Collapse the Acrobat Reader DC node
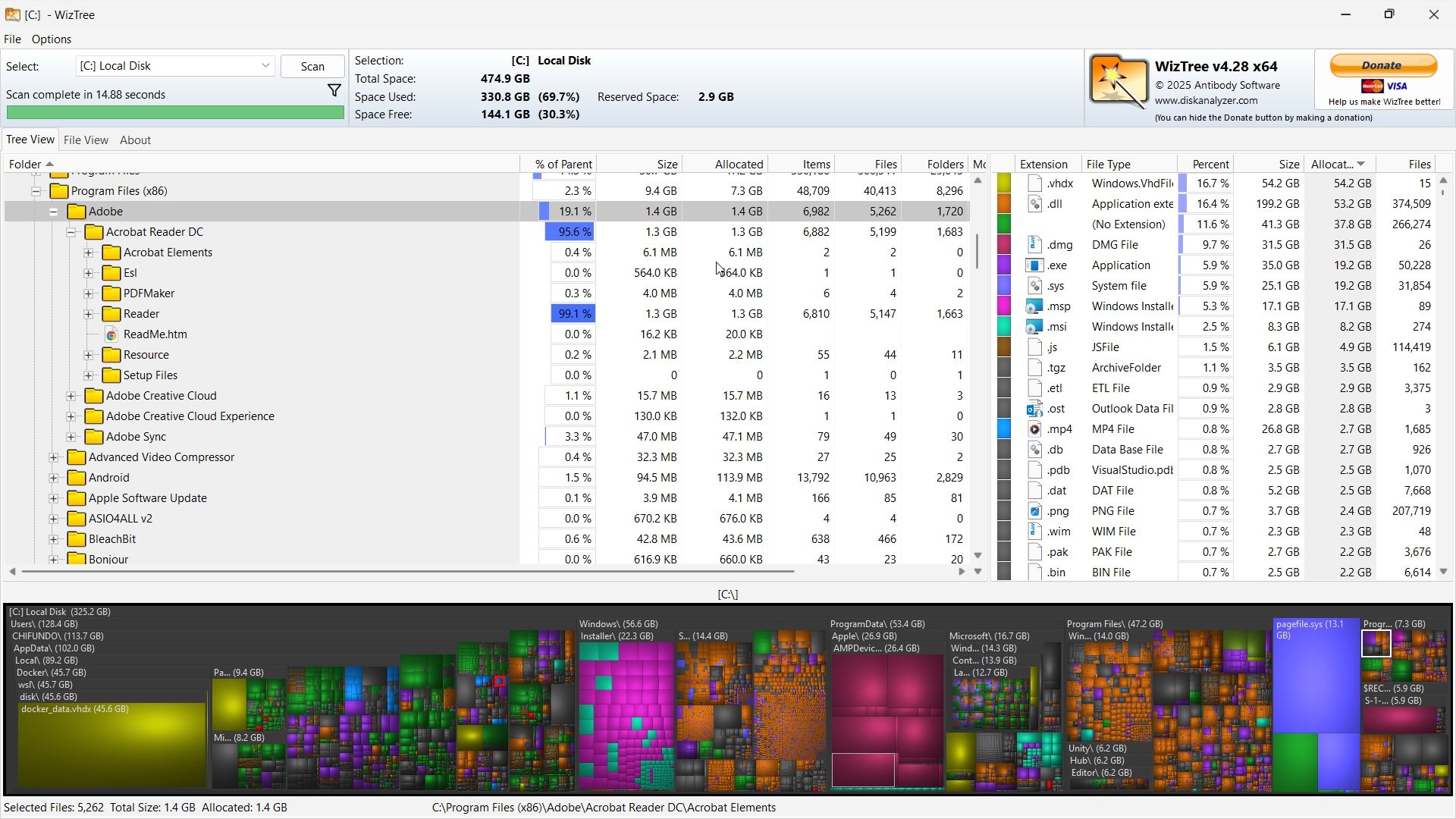1456x819 pixels. pyautogui.click(x=71, y=233)
